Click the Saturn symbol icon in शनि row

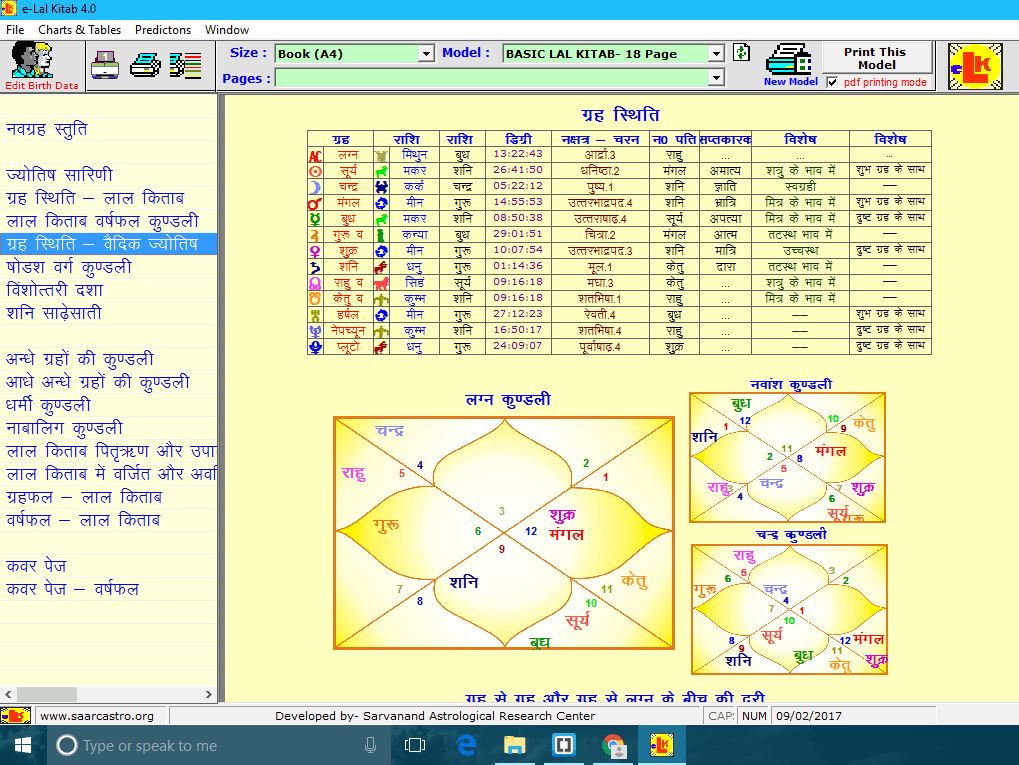[x=315, y=267]
